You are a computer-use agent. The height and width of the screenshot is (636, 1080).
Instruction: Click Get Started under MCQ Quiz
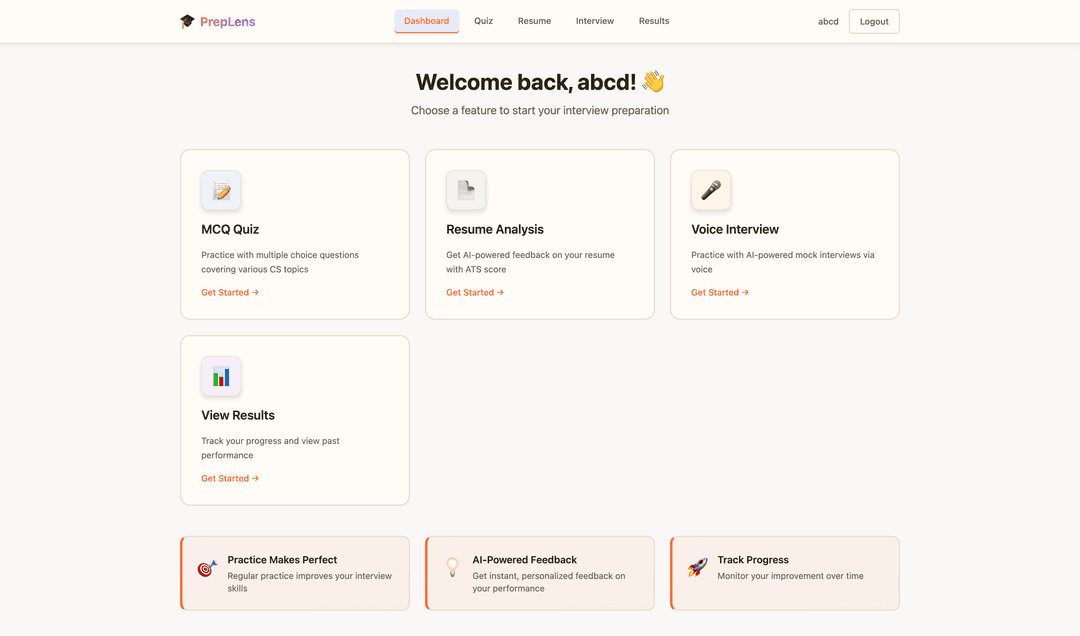coord(230,293)
